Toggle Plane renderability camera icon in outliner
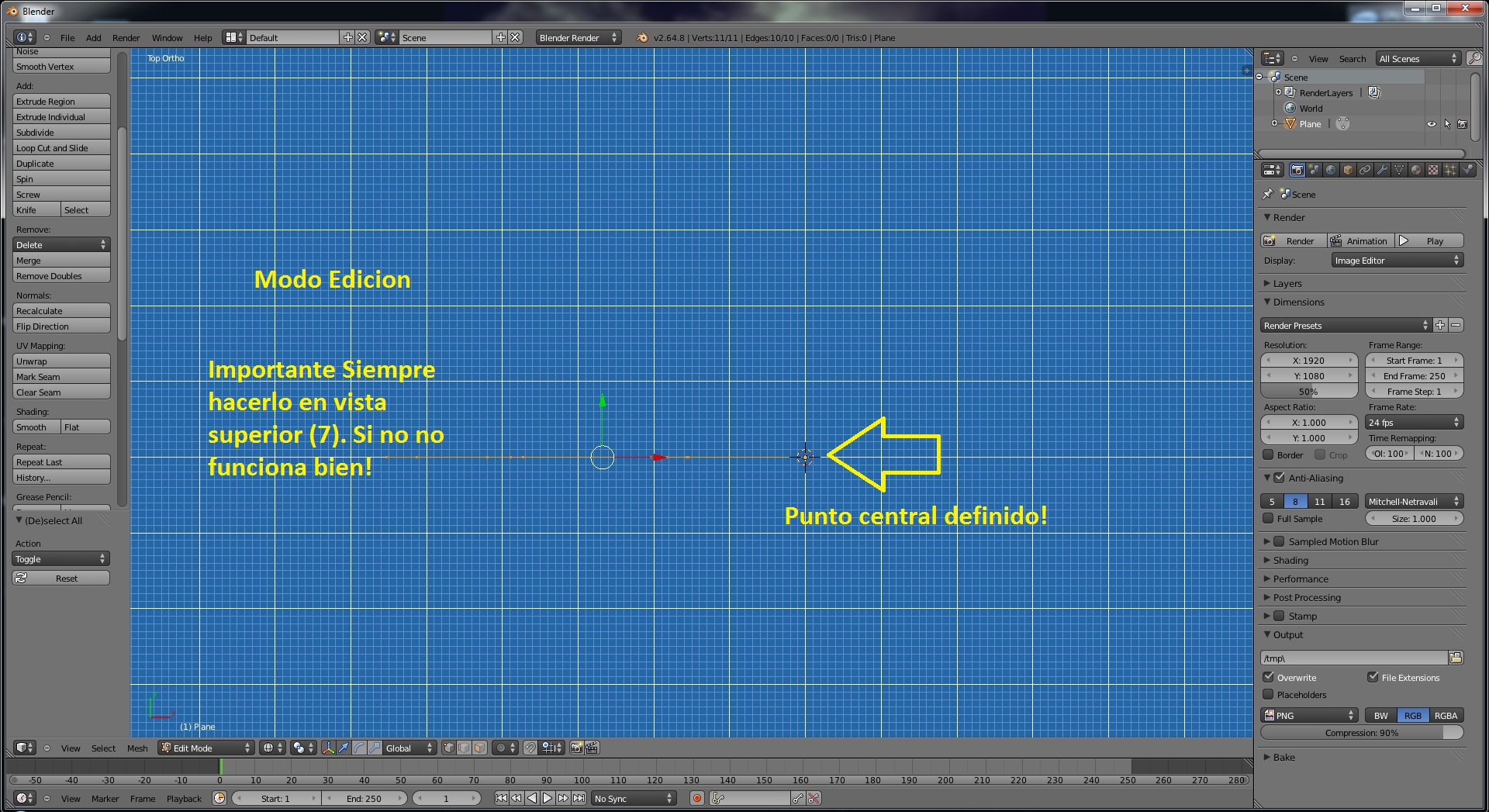This screenshot has height=812, width=1489. (x=1463, y=124)
